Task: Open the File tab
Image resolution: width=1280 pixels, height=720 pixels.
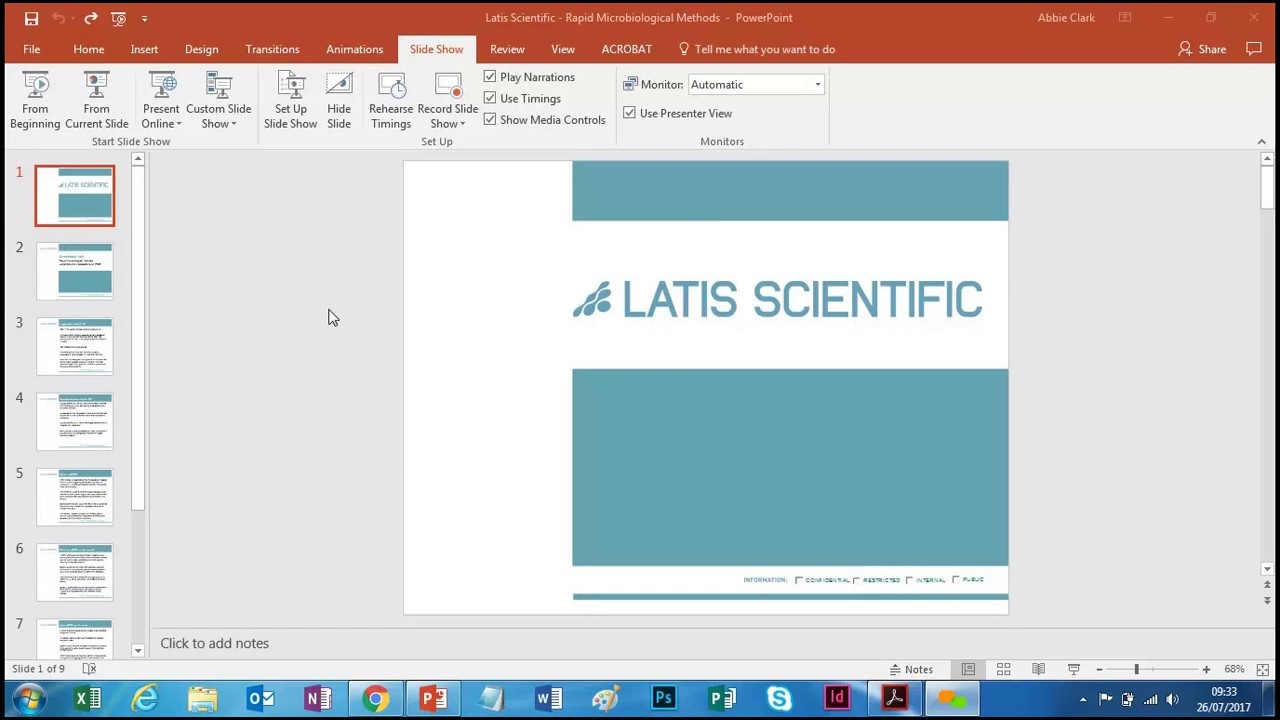Action: [32, 49]
